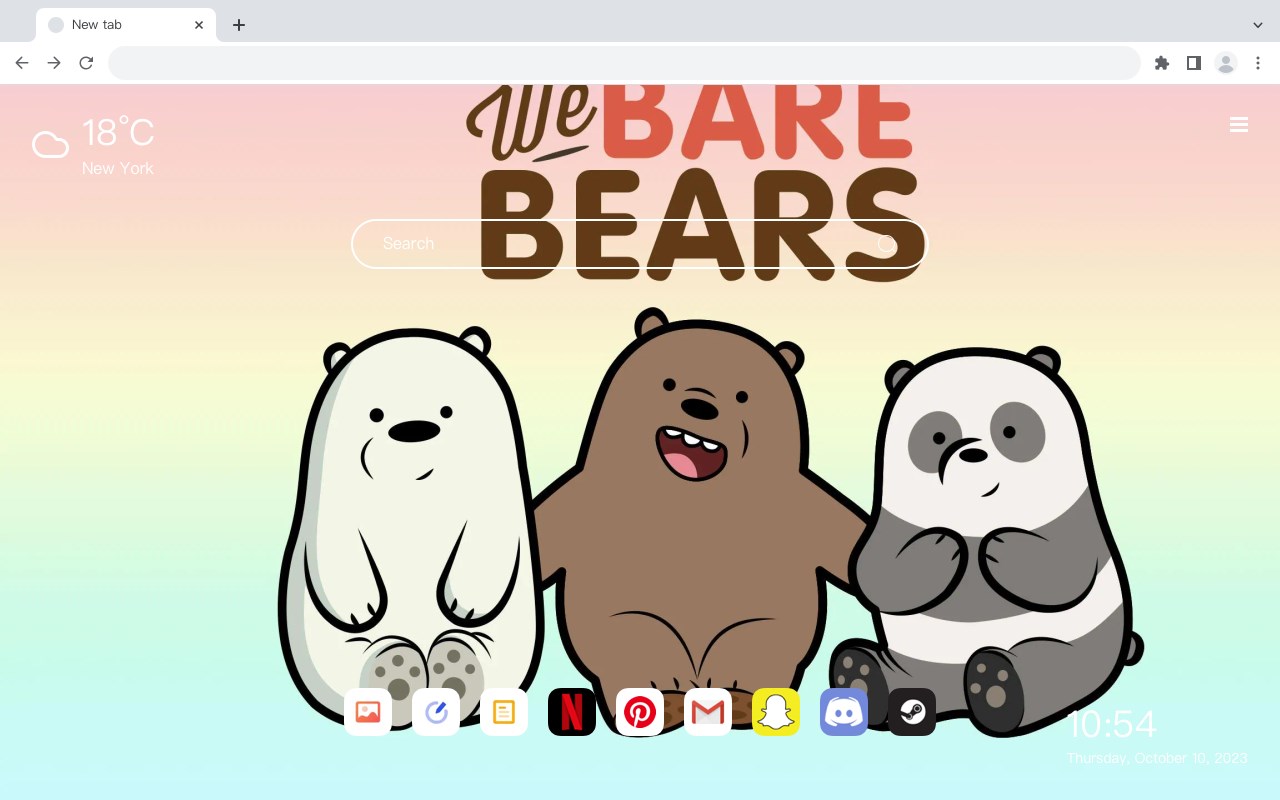Viewport: 1280px width, 800px height.
Task: Reload the current page
Action: click(86, 63)
